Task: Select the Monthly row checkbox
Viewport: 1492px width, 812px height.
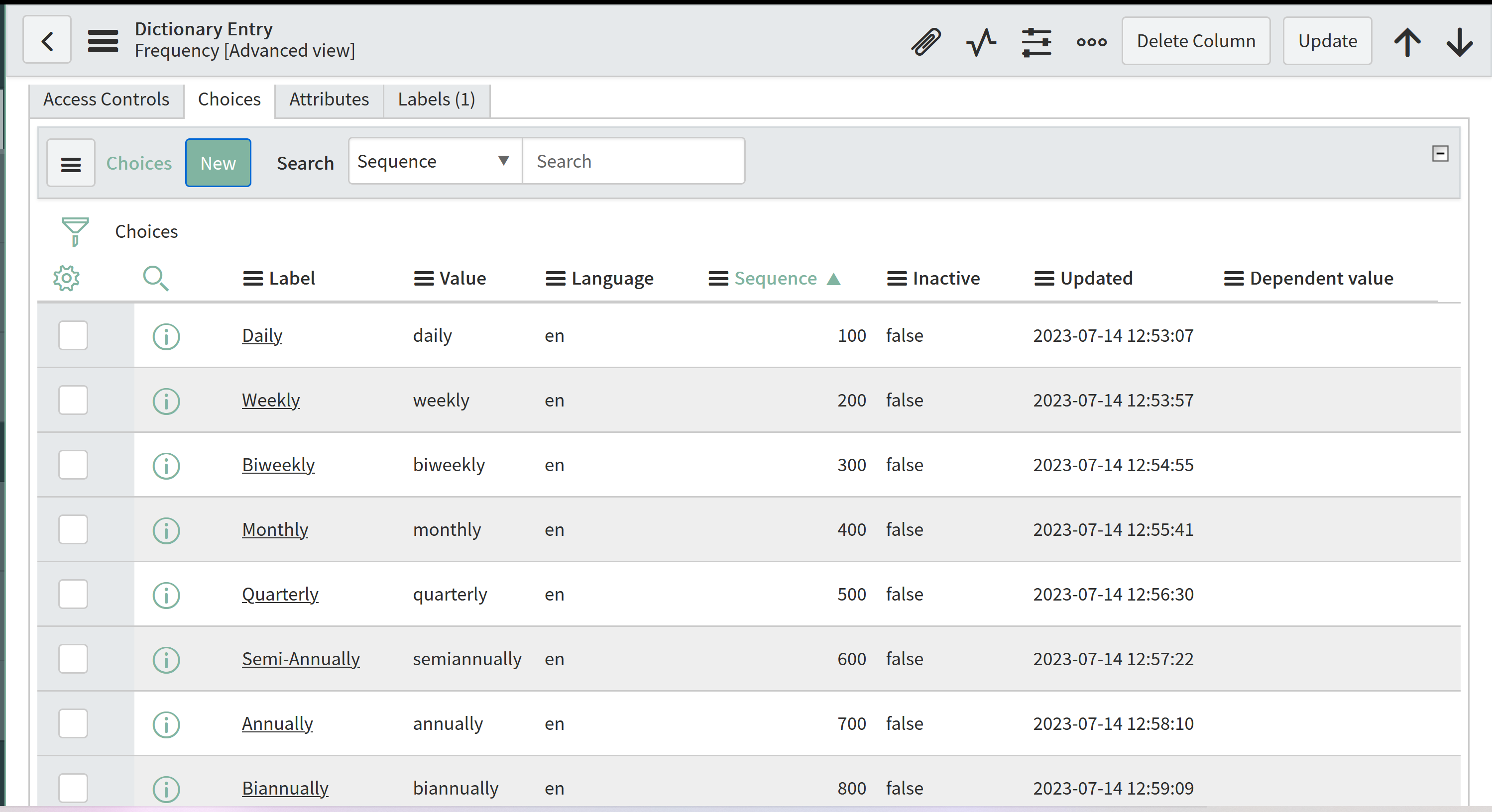Action: (73, 529)
